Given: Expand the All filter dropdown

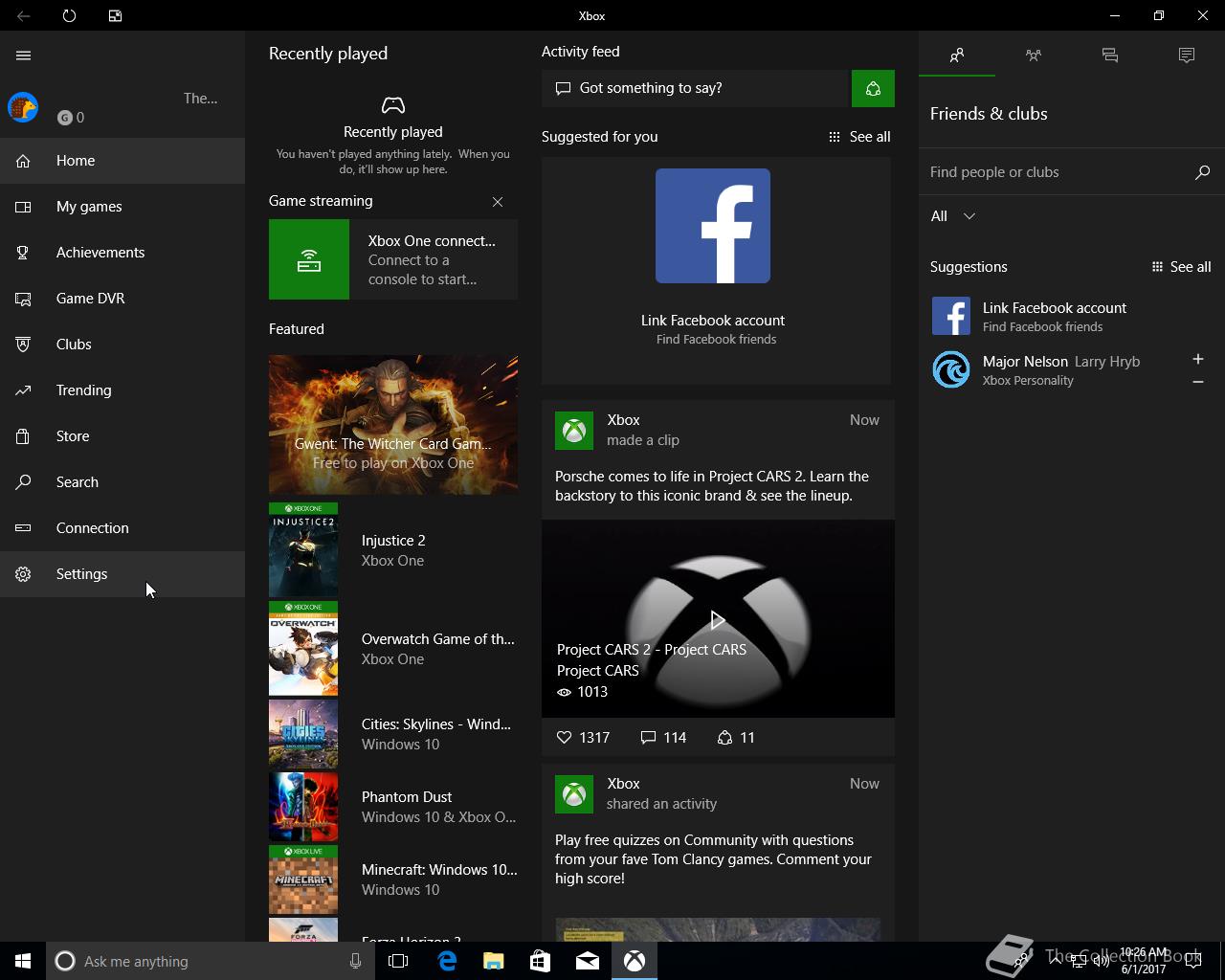Looking at the screenshot, I should [x=953, y=216].
